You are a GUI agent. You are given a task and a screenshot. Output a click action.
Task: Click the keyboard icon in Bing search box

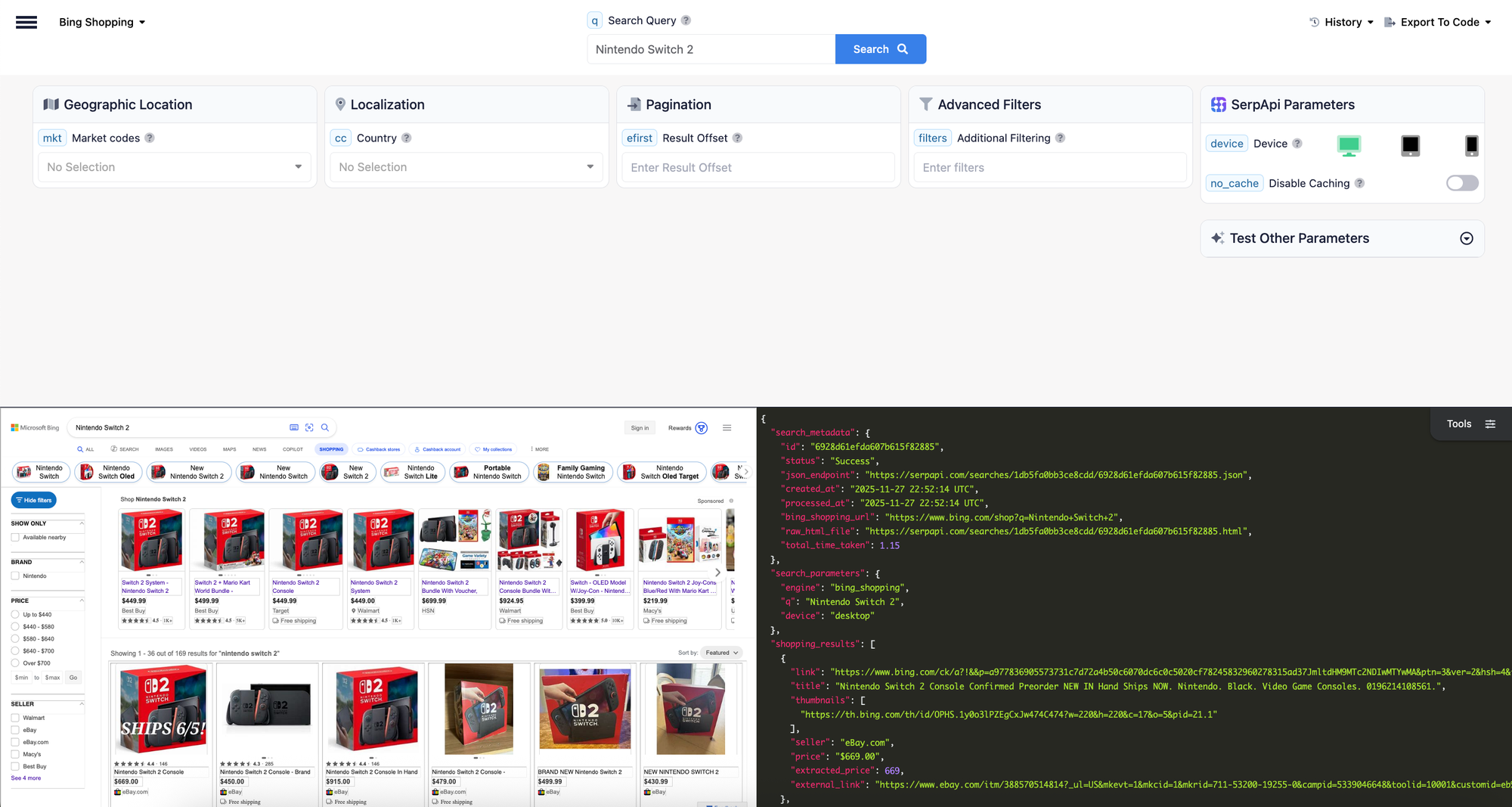[294, 428]
